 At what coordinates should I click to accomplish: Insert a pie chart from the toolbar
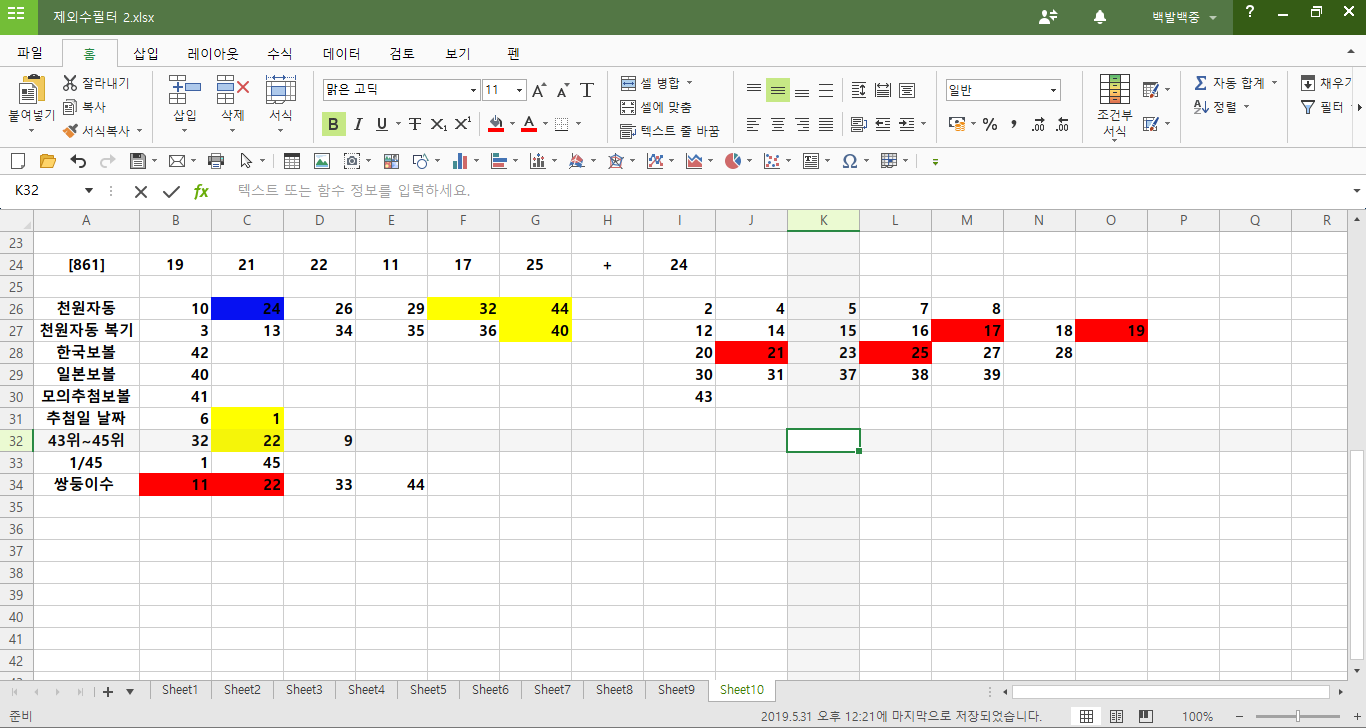point(733,161)
